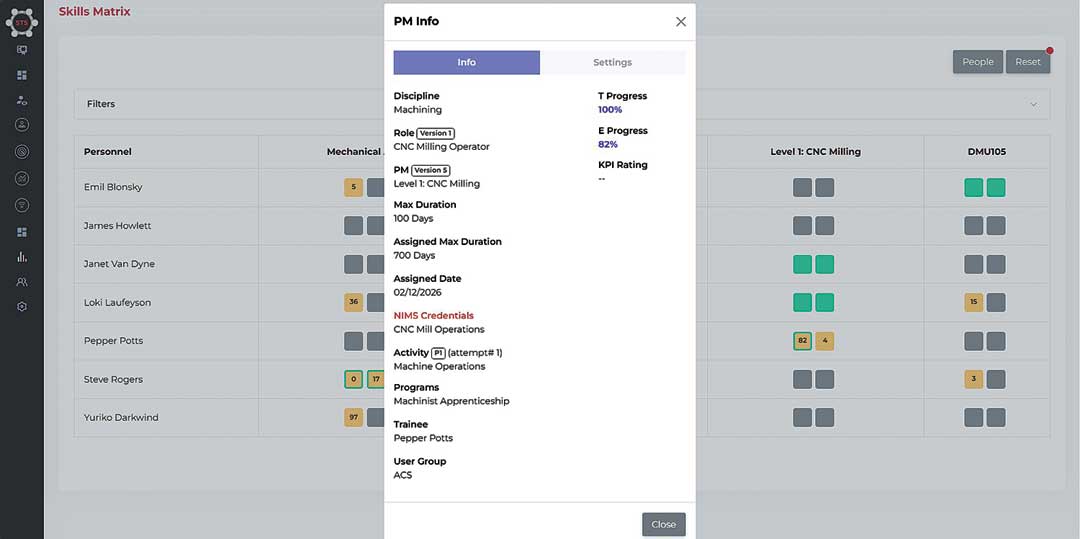Open the presentation screen sidebar icon
Image resolution: width=1080 pixels, height=539 pixels.
(22, 50)
